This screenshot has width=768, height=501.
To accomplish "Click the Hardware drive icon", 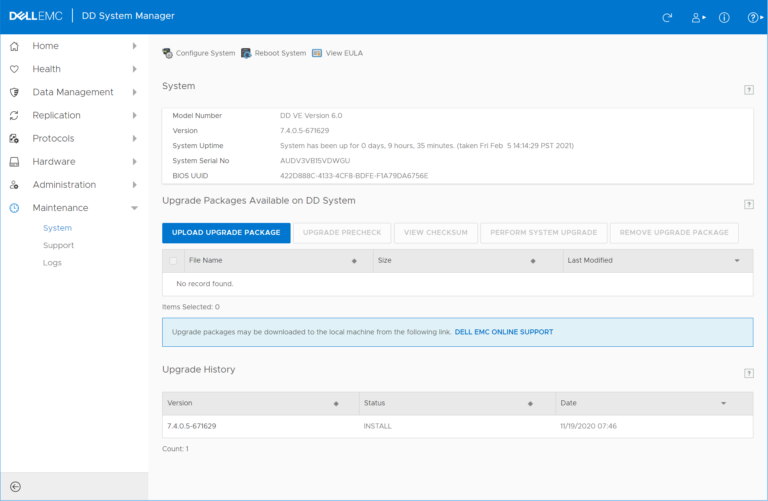I will point(14,162).
